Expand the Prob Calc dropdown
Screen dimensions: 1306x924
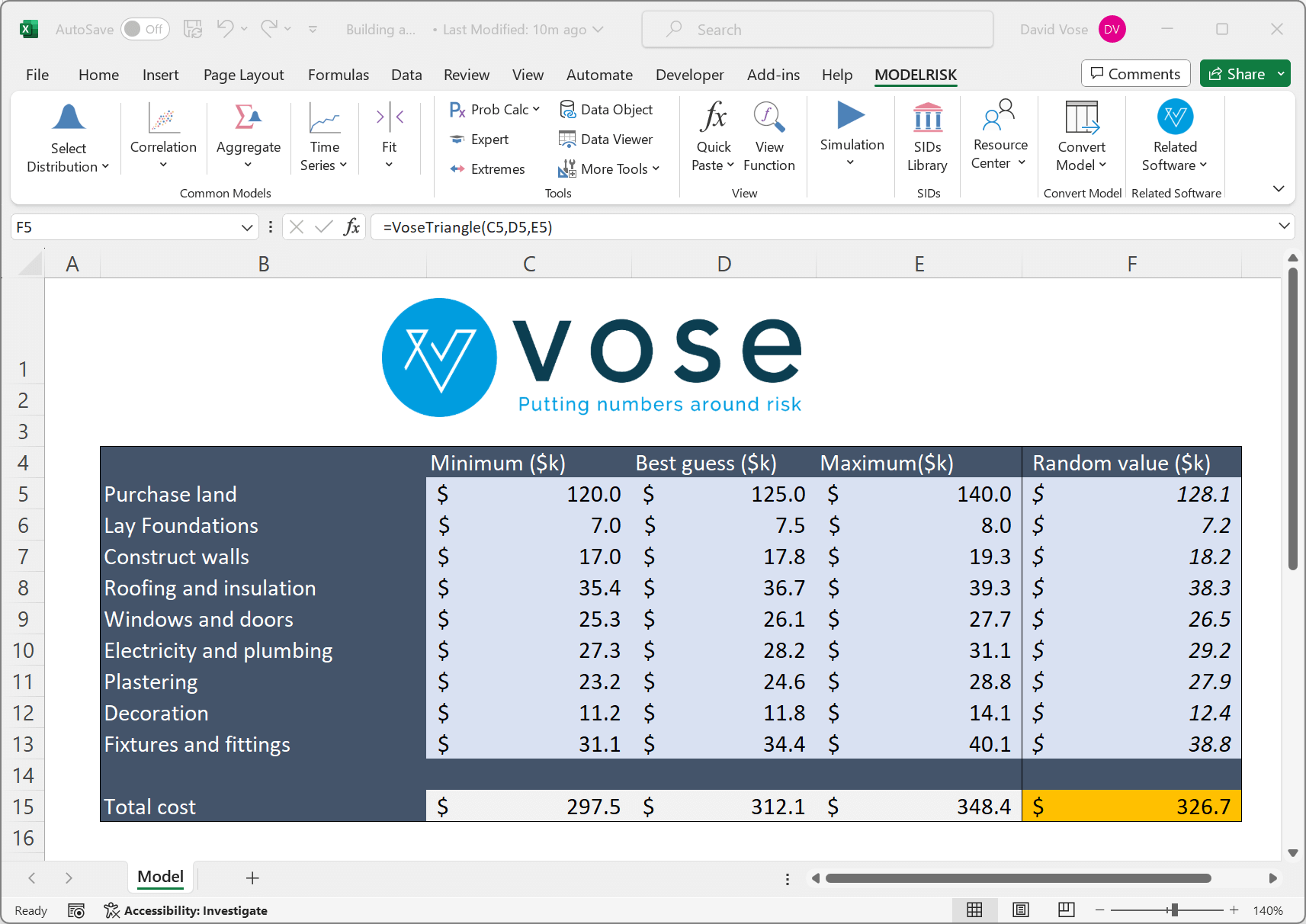(536, 109)
